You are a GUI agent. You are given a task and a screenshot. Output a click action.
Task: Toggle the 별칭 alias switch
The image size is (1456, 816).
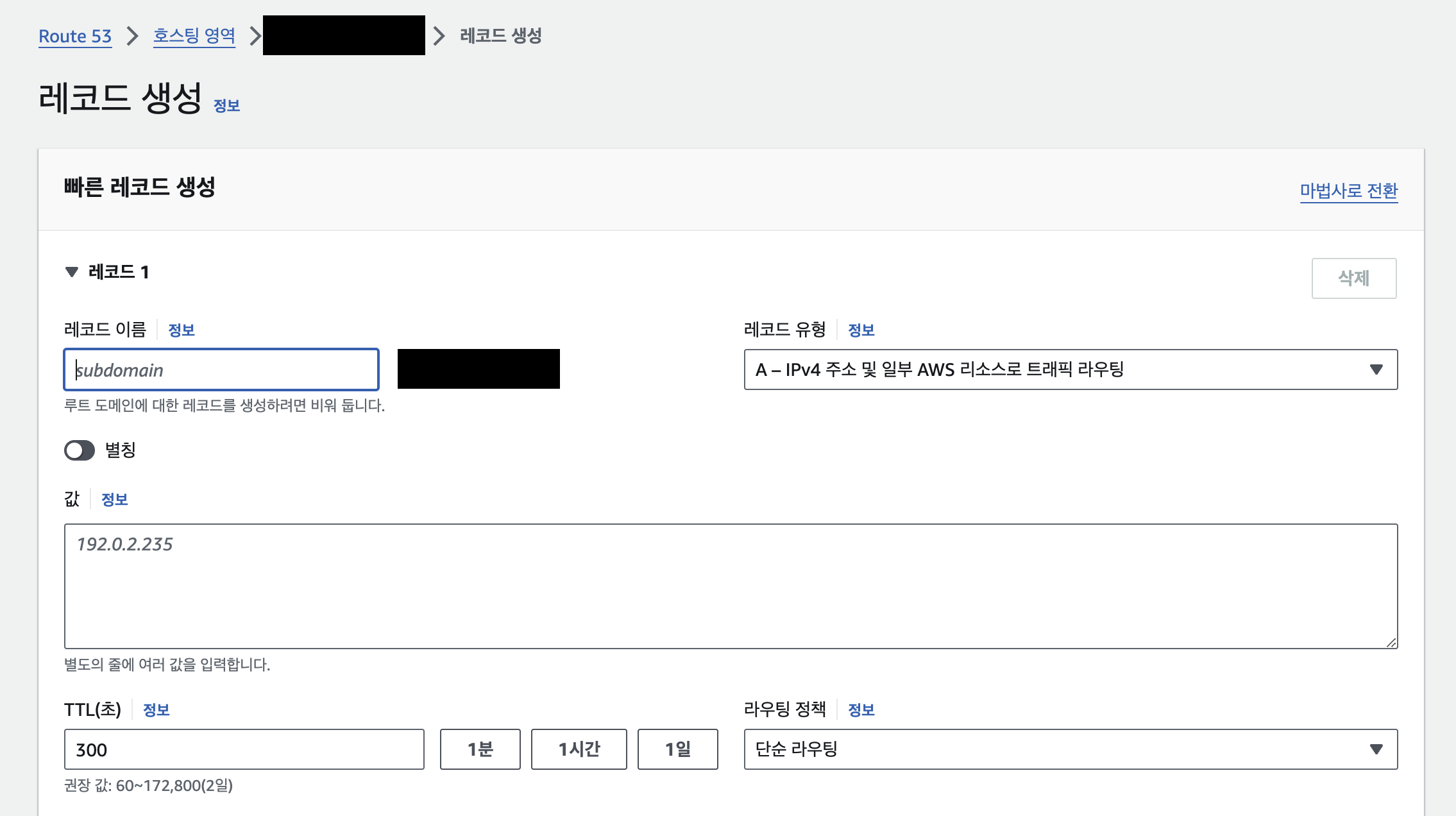pyautogui.click(x=80, y=450)
